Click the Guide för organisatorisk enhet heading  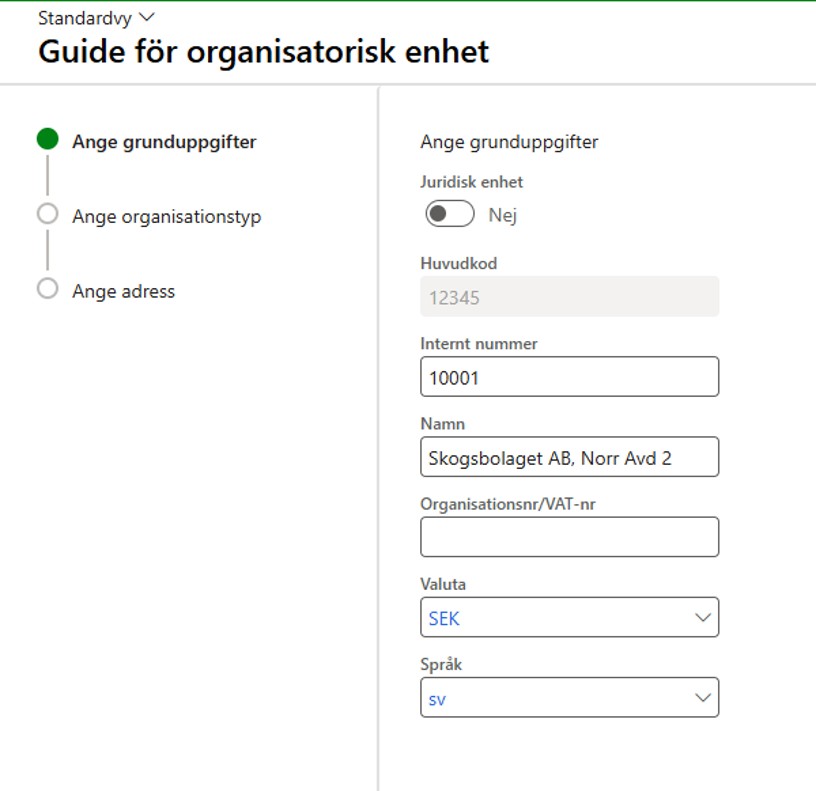coord(264,52)
